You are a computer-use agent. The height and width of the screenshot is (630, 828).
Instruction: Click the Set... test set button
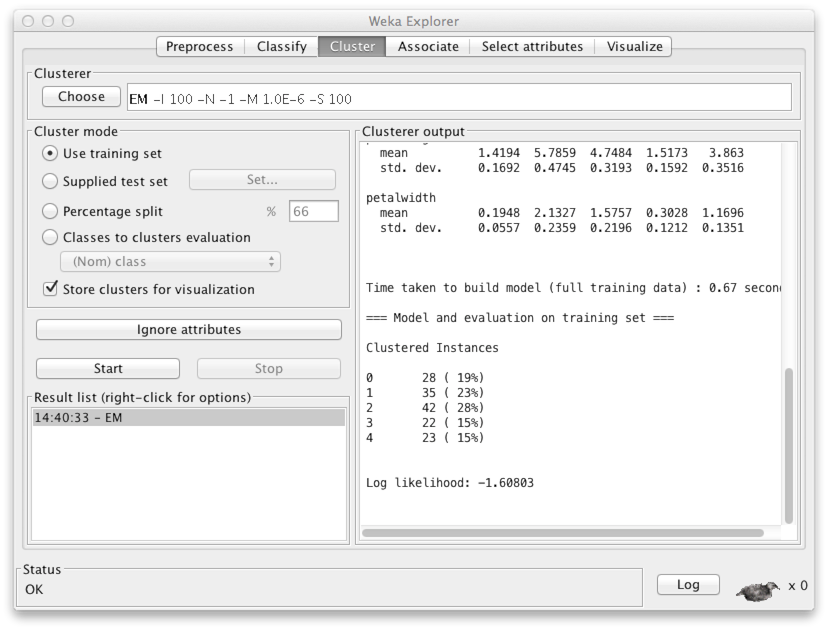[262, 180]
